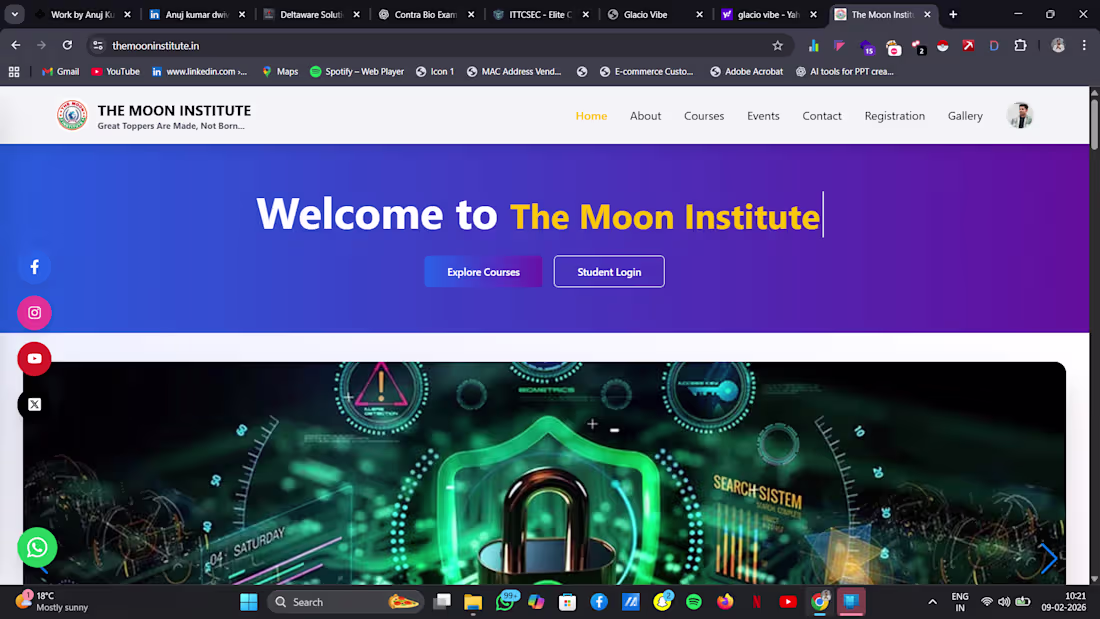Bookmark this page with the star icon
The image size is (1100, 619).
pos(777,46)
